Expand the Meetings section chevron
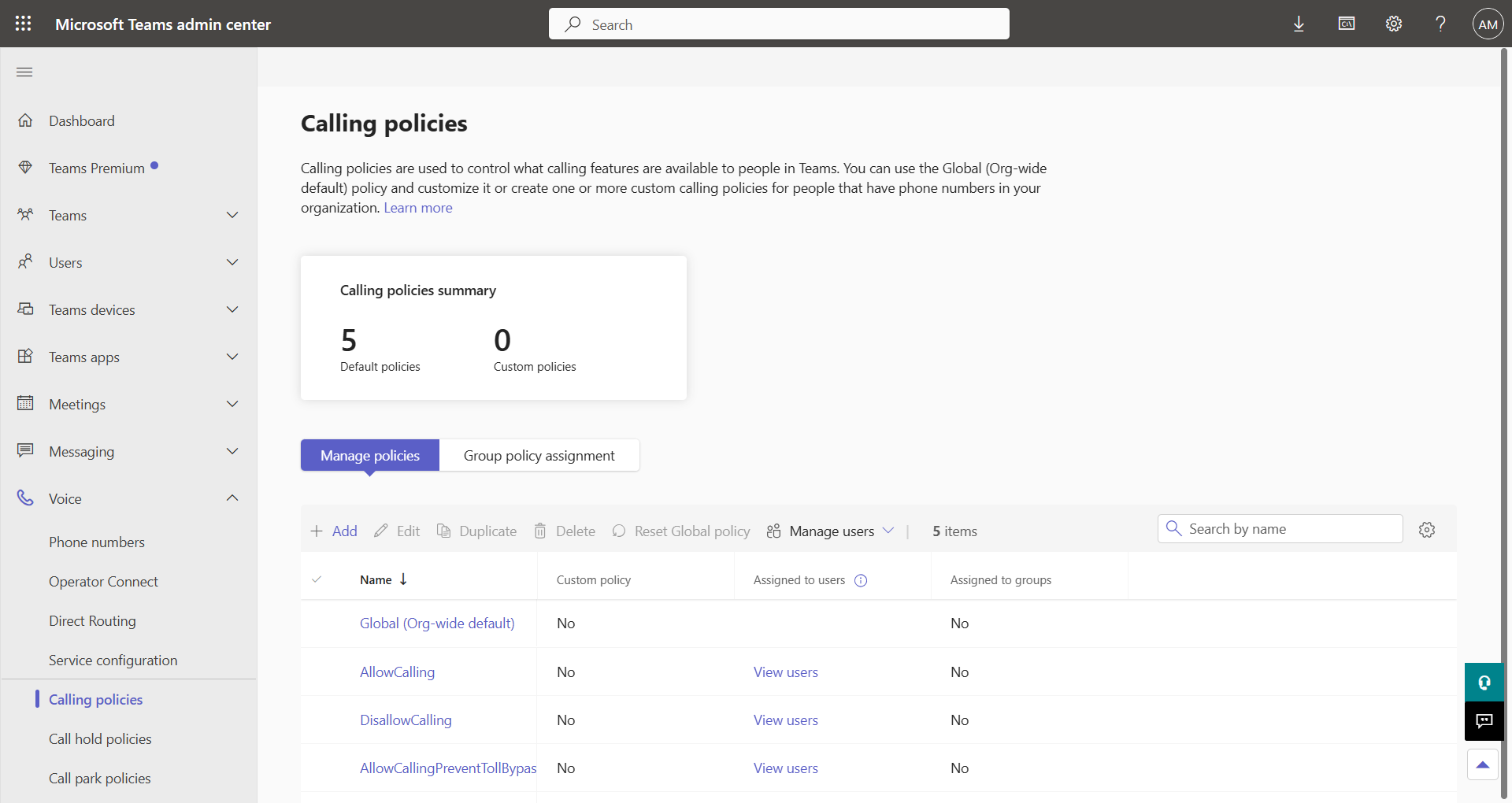The width and height of the screenshot is (1512, 803). coord(232,404)
